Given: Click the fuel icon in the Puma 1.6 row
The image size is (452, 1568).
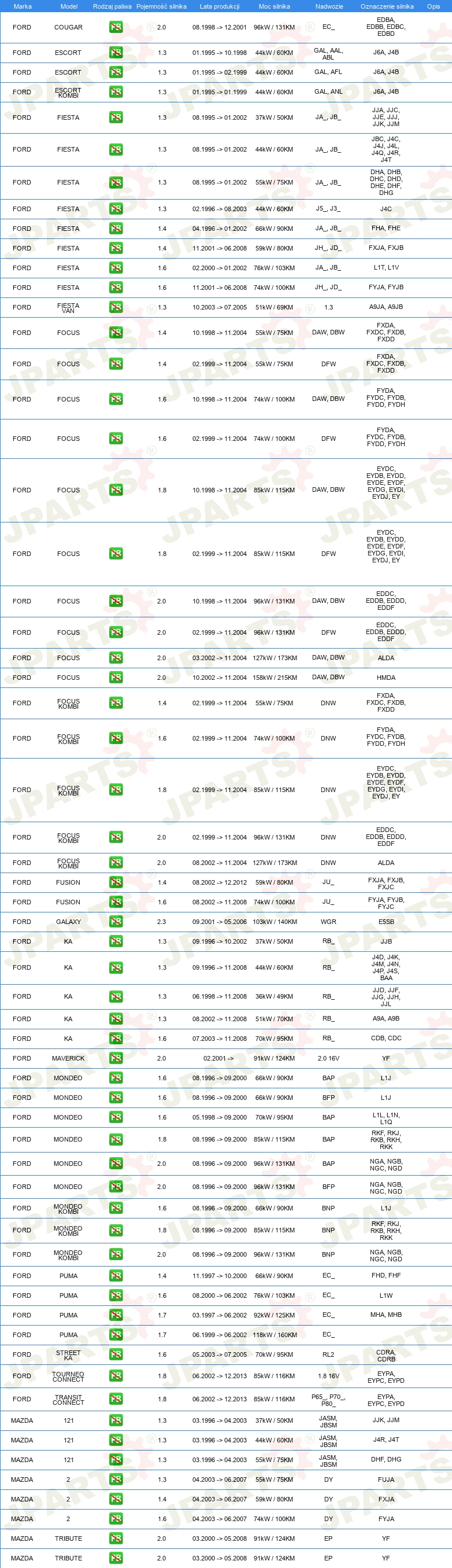Looking at the screenshot, I should [116, 1295].
